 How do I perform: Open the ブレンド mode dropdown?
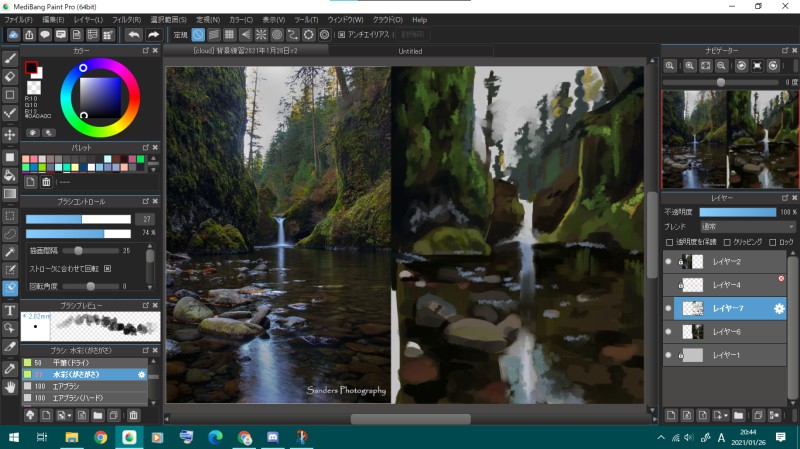tap(747, 227)
